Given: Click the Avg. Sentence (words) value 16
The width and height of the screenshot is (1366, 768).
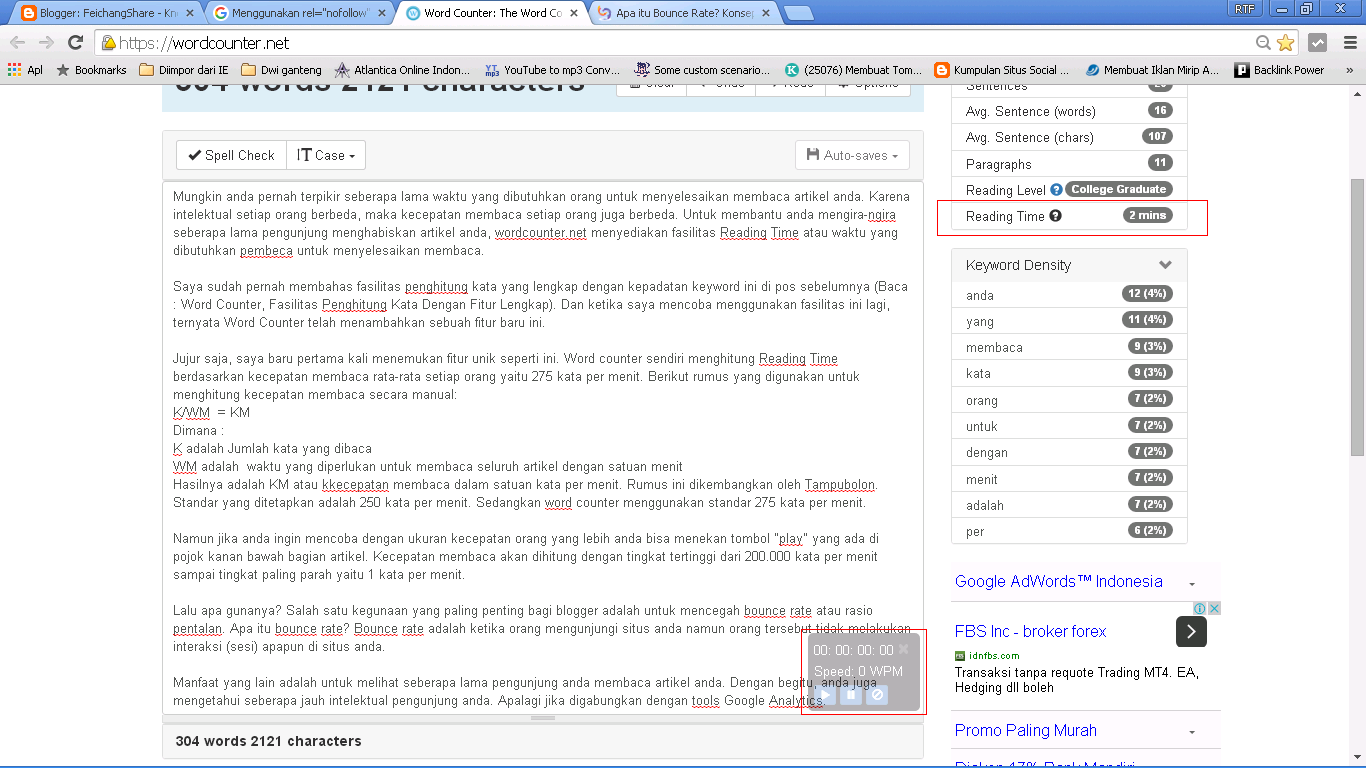Looking at the screenshot, I should pos(1160,110).
